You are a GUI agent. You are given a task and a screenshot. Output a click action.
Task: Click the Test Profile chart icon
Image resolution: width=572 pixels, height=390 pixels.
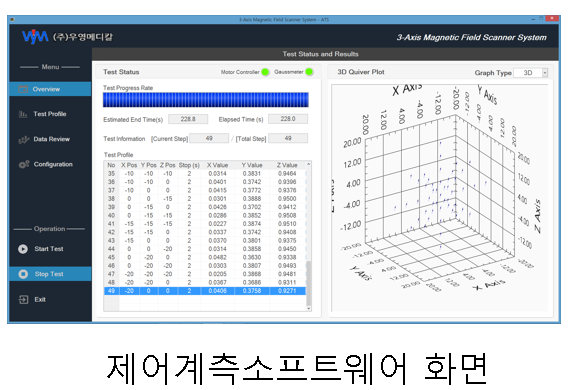[x=23, y=114]
